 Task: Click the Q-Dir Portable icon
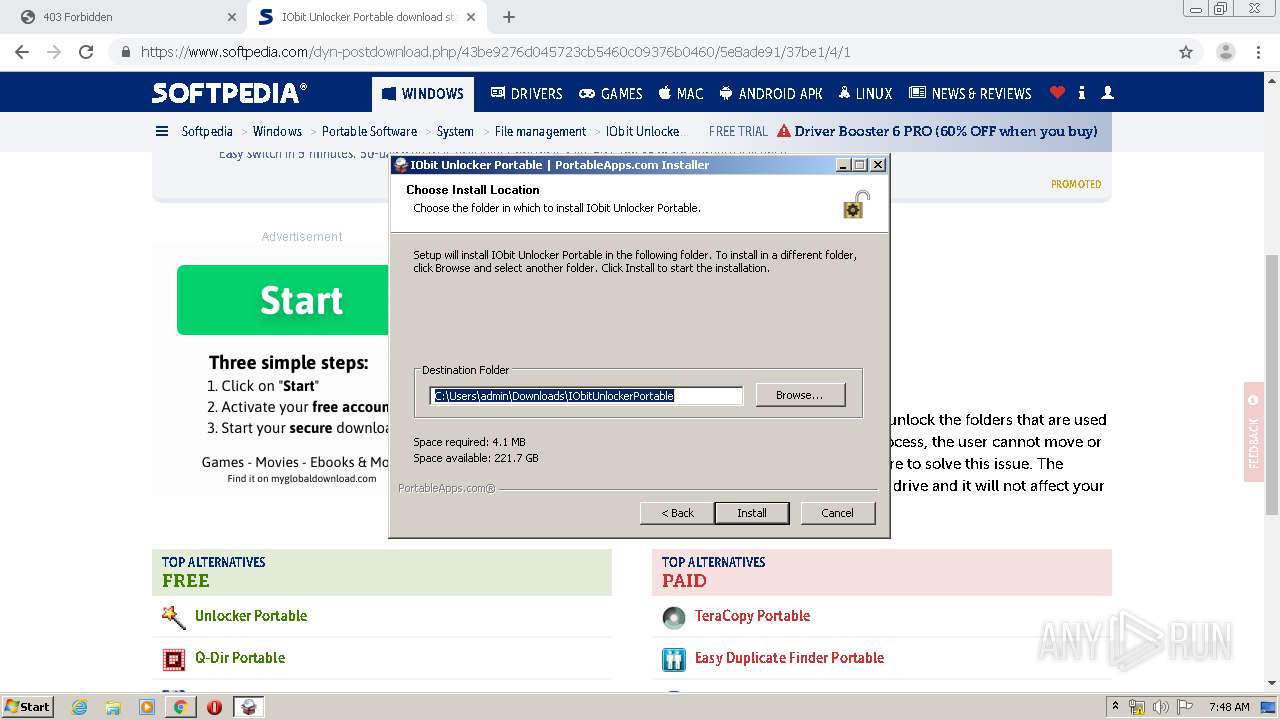[x=174, y=659]
